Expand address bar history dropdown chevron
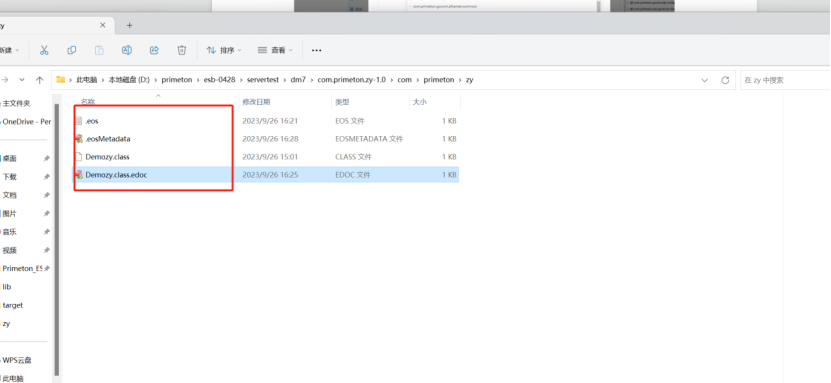The height and width of the screenshot is (383, 831). click(704, 80)
